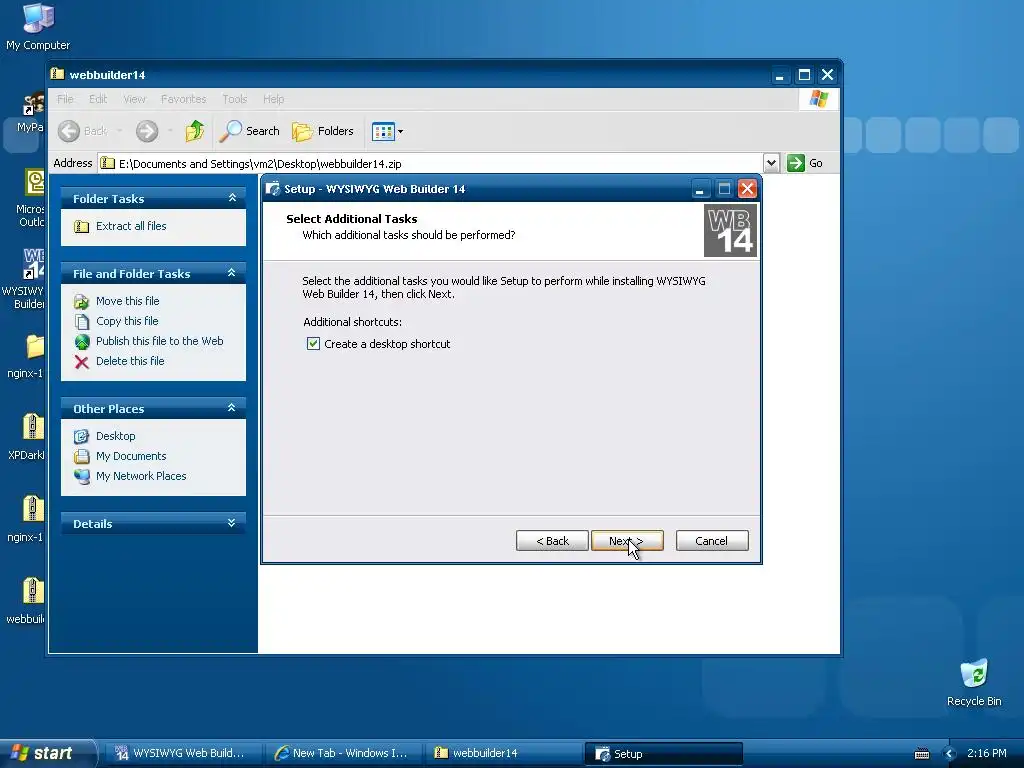
Task: Expand the Details panel
Action: pos(231,523)
